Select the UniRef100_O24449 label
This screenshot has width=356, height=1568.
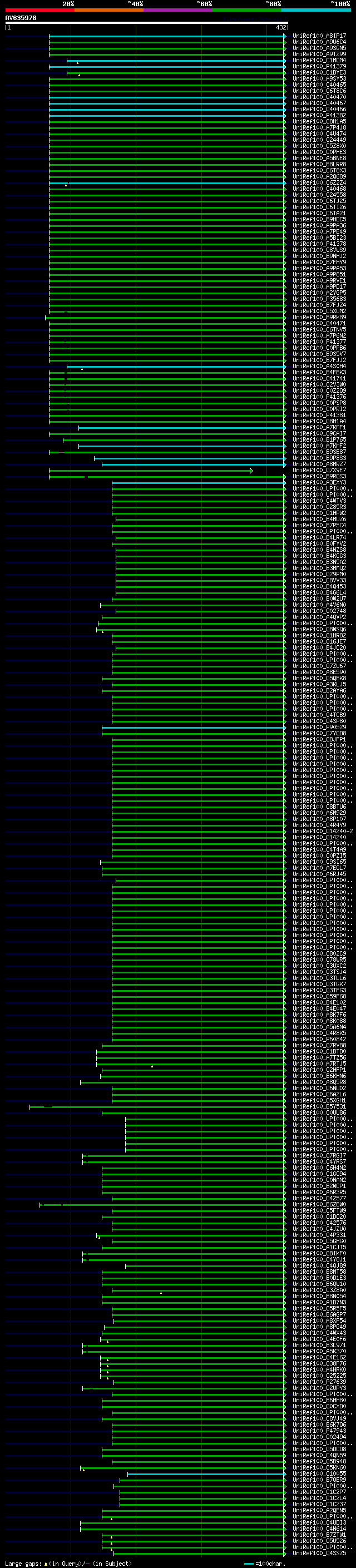[x=319, y=140]
